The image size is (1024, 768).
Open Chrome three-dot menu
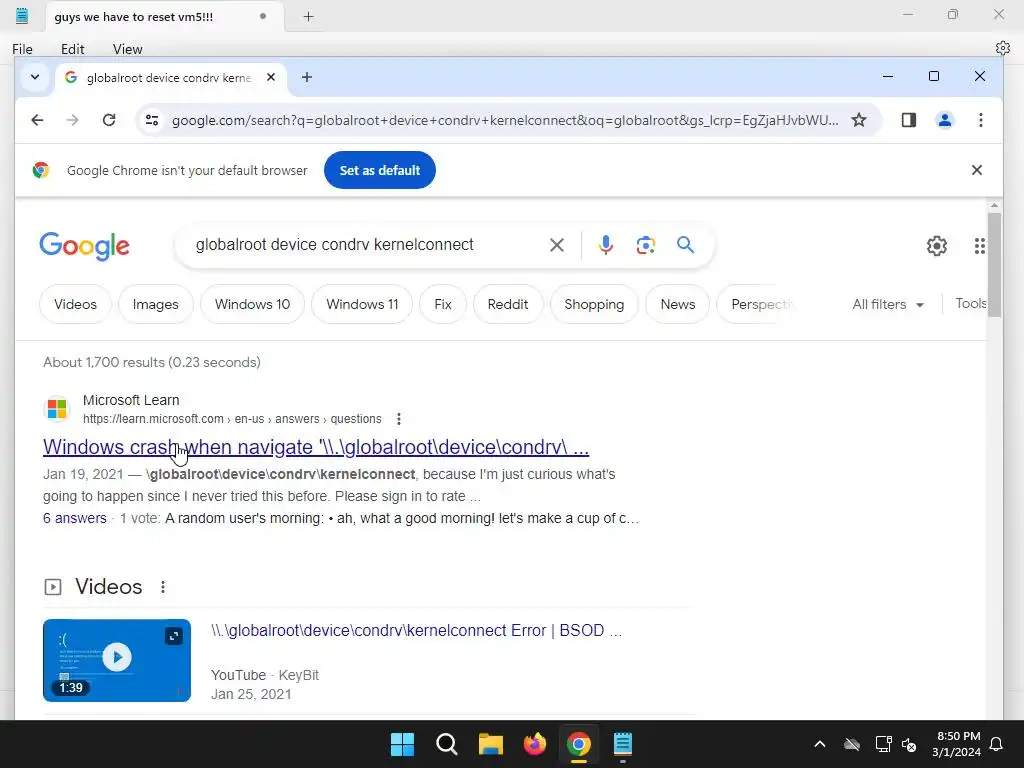coord(980,120)
